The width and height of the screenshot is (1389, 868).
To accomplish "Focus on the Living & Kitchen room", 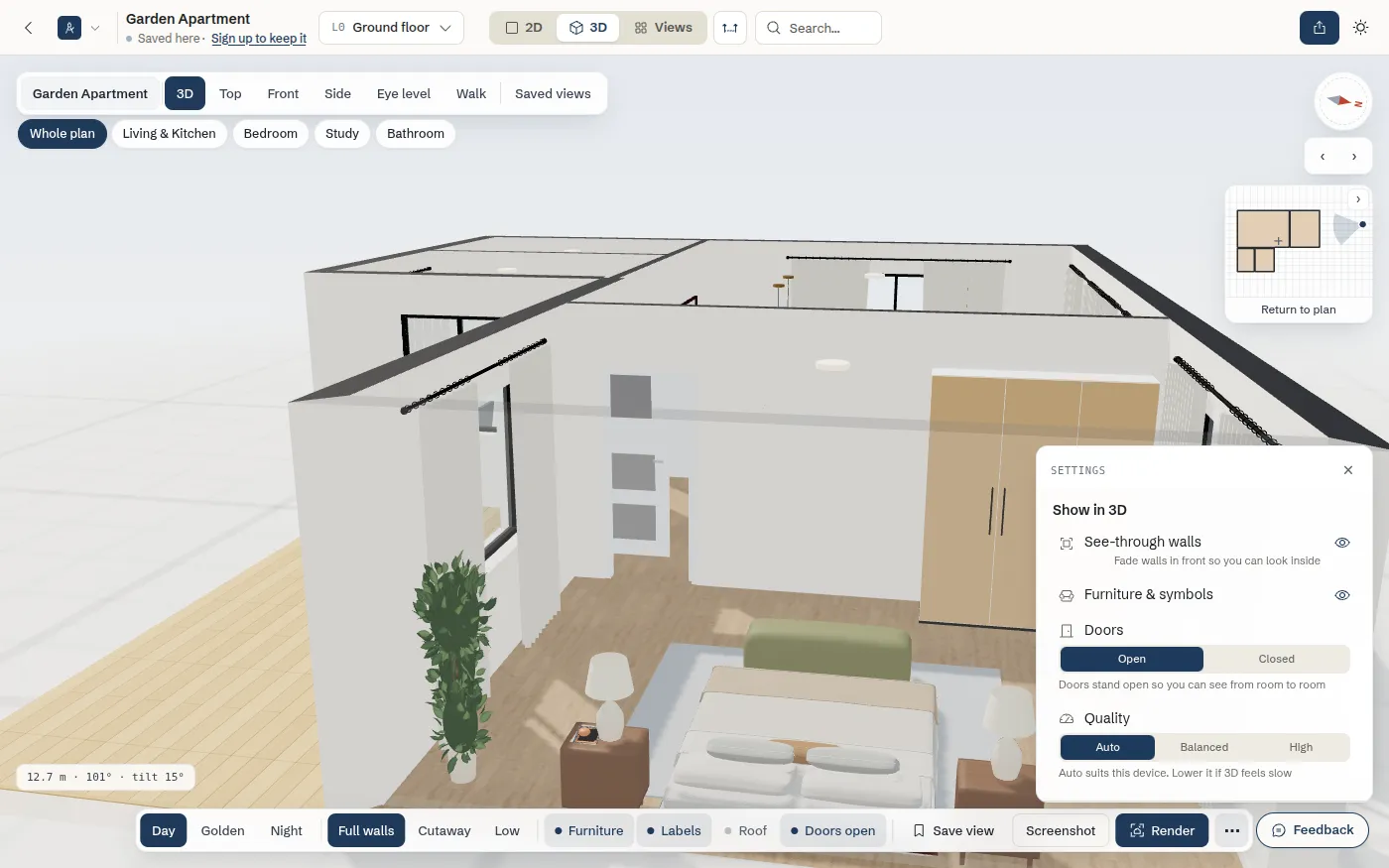I will click(x=170, y=133).
